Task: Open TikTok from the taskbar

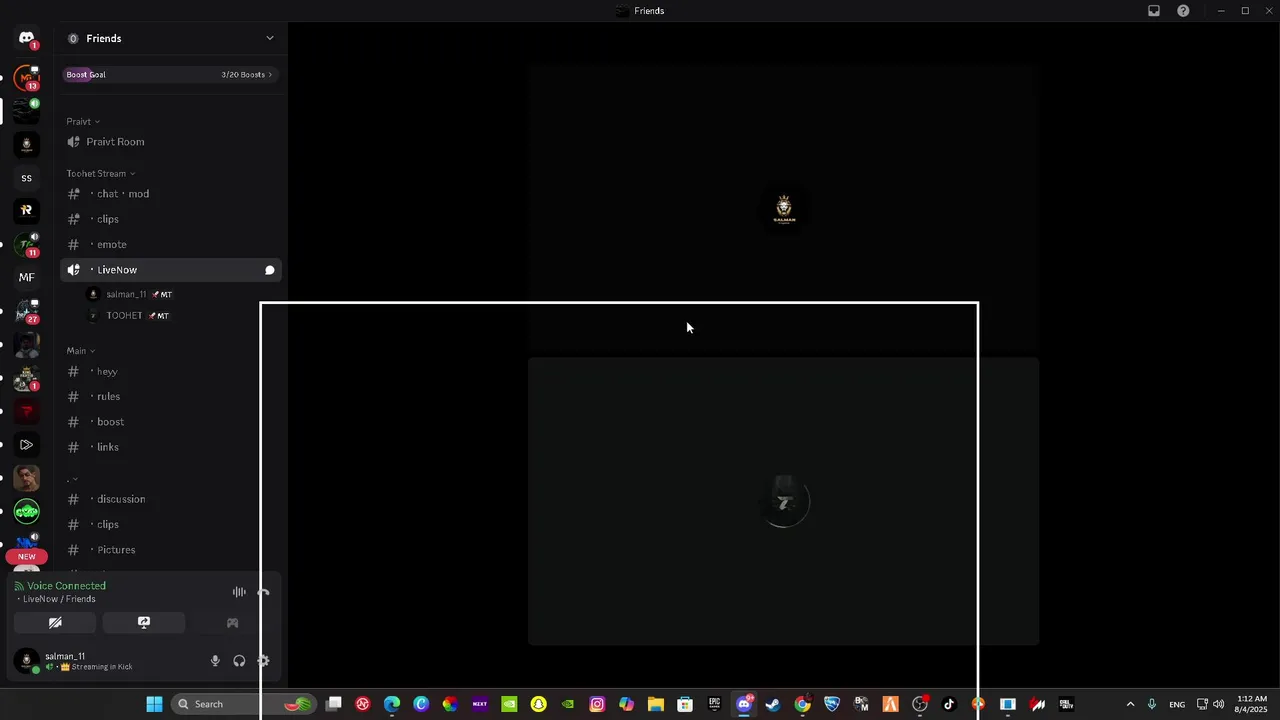Action: click(x=949, y=704)
